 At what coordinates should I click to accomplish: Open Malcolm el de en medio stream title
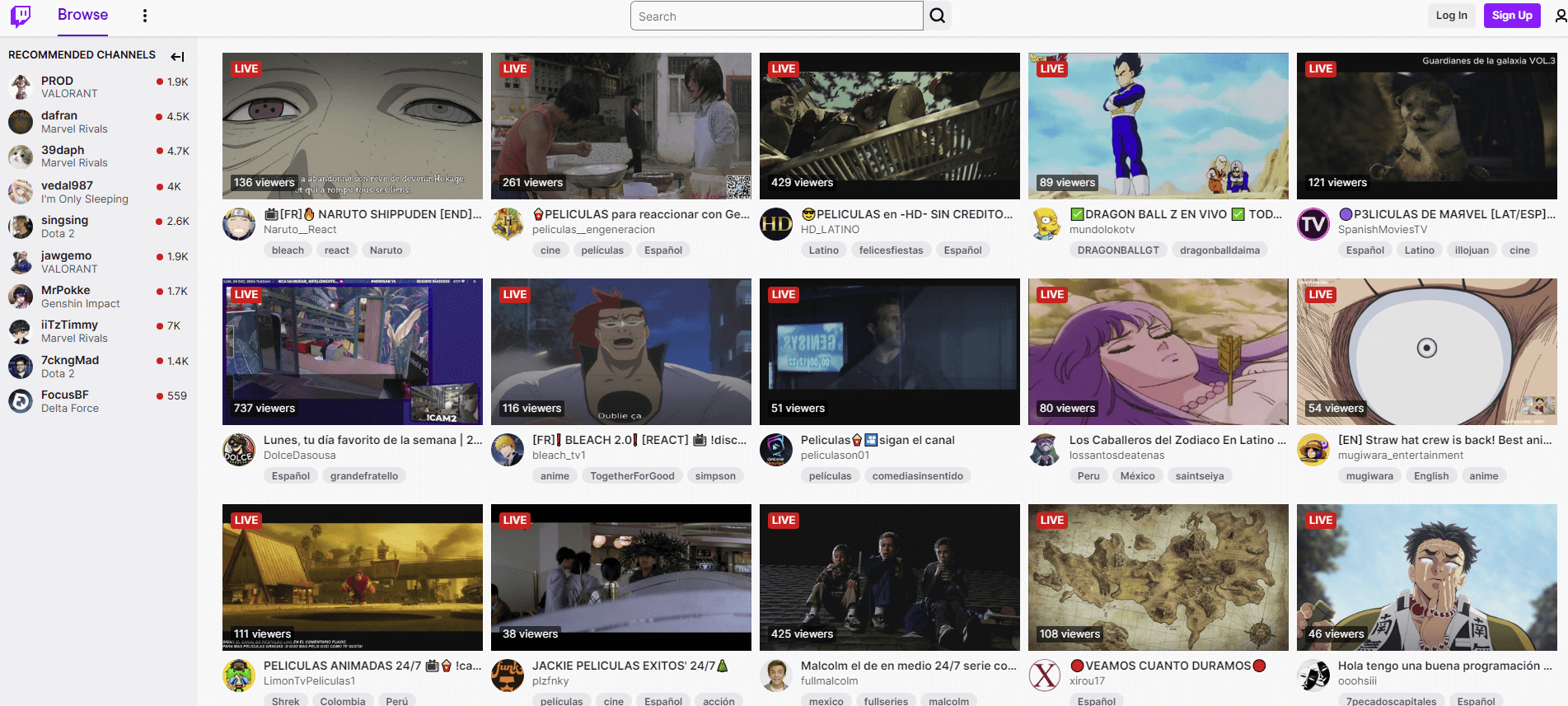909,666
